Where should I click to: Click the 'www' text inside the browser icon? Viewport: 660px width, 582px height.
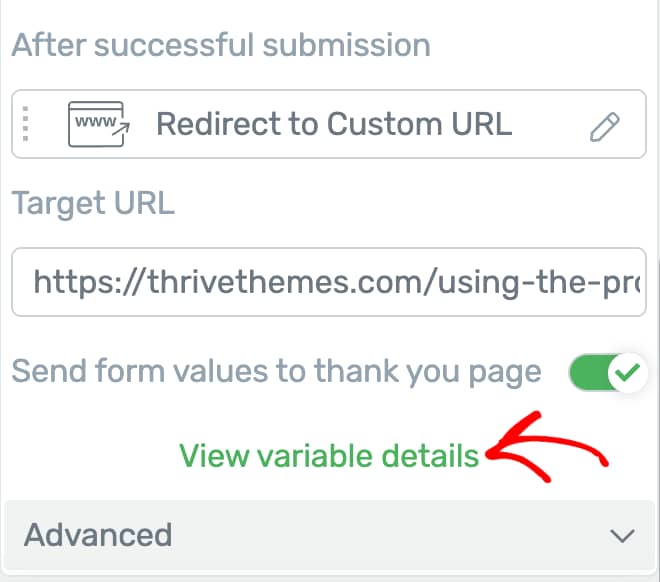[x=96, y=122]
